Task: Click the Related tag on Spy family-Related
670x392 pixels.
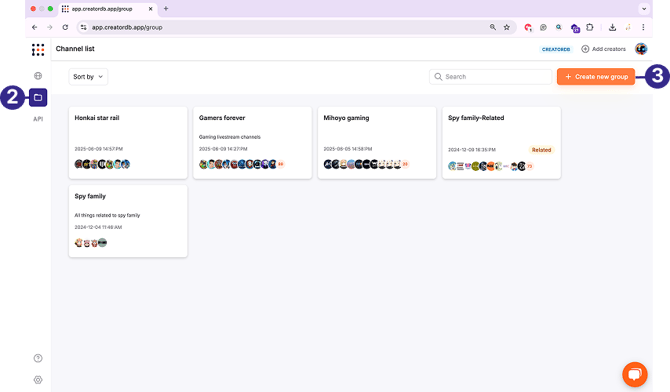Action: pos(541,150)
